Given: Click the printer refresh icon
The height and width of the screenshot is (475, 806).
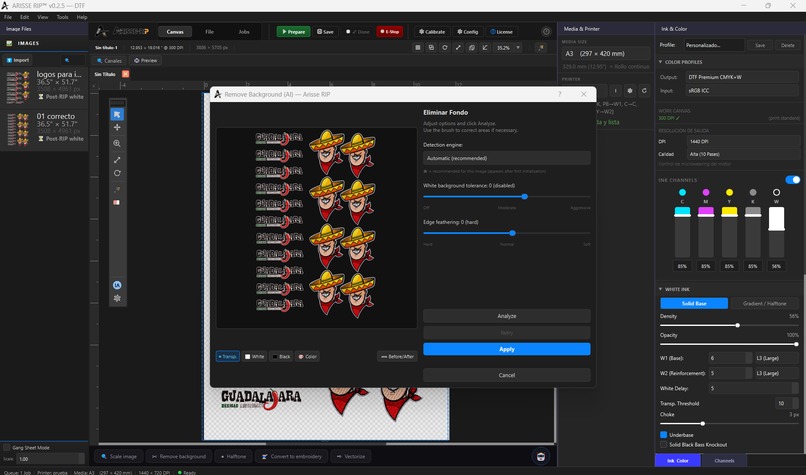Looking at the screenshot, I should click(644, 90).
